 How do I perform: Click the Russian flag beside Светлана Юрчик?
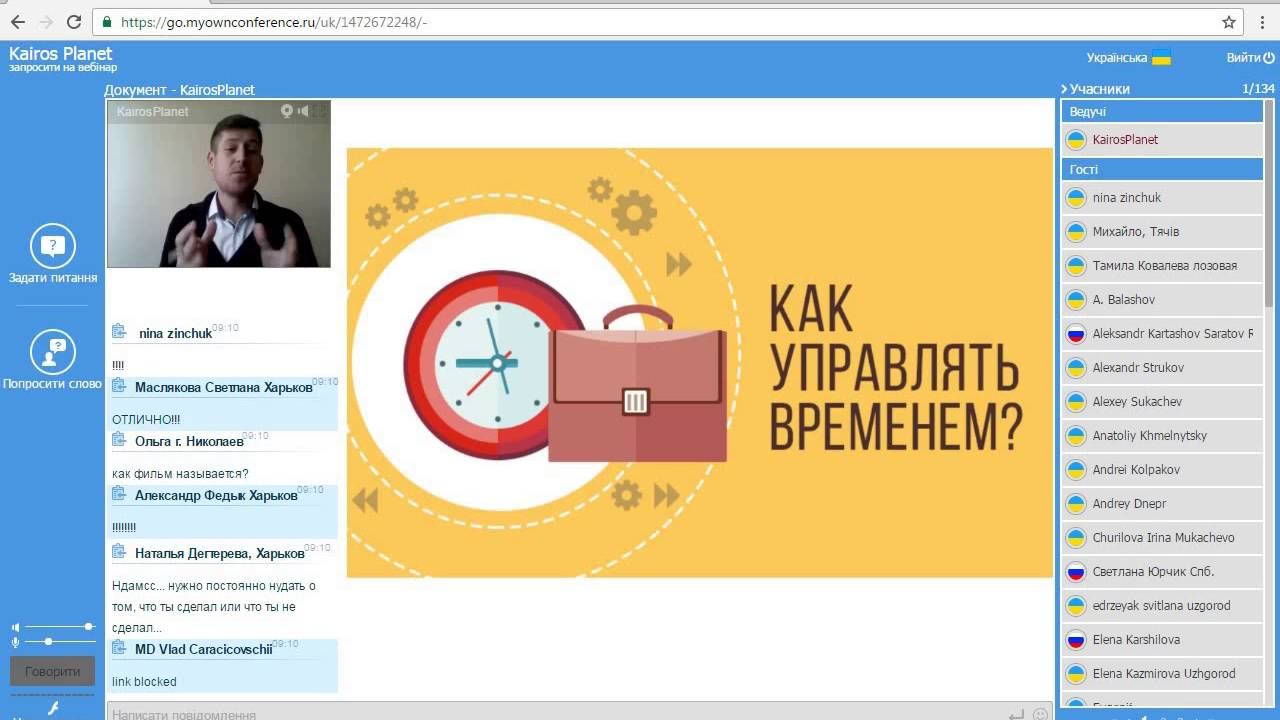(x=1076, y=572)
